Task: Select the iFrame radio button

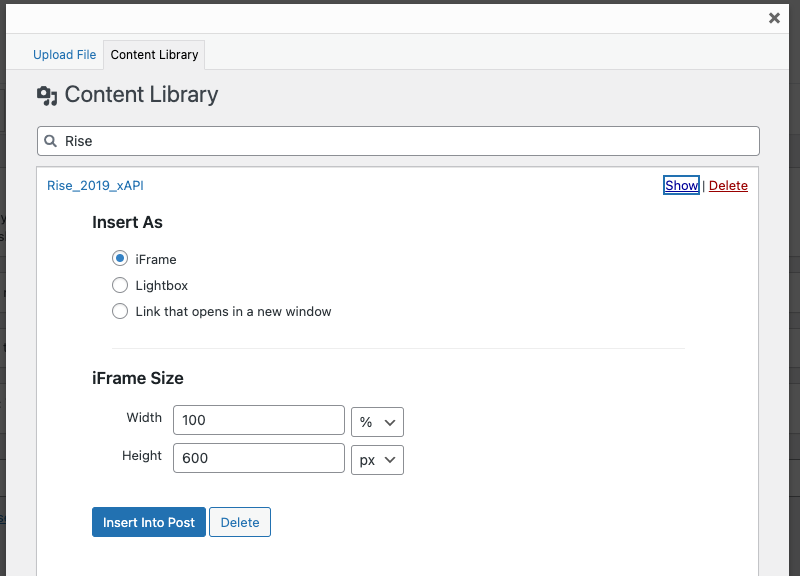Action: (x=120, y=259)
